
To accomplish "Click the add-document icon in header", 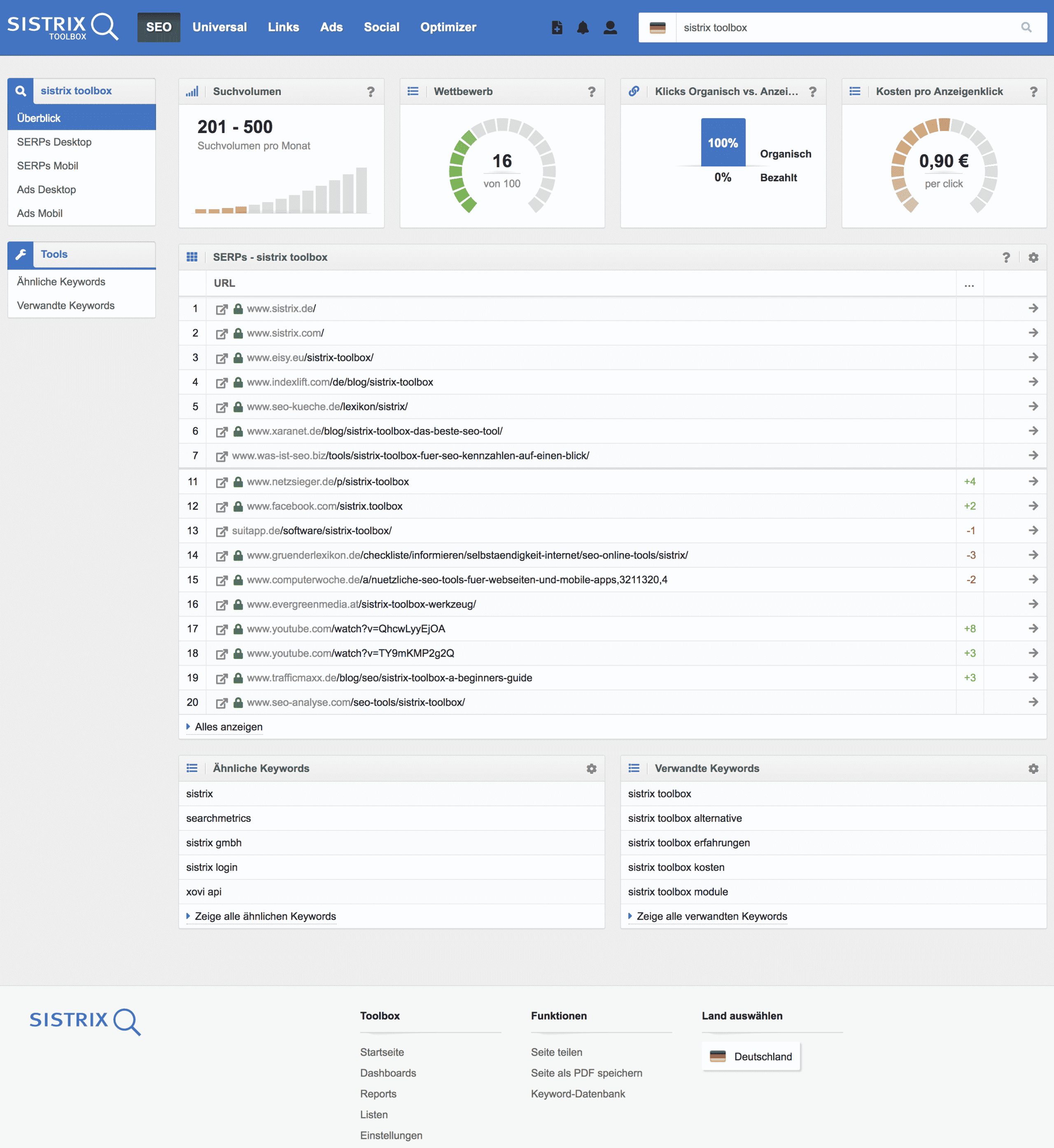I will (x=557, y=27).
